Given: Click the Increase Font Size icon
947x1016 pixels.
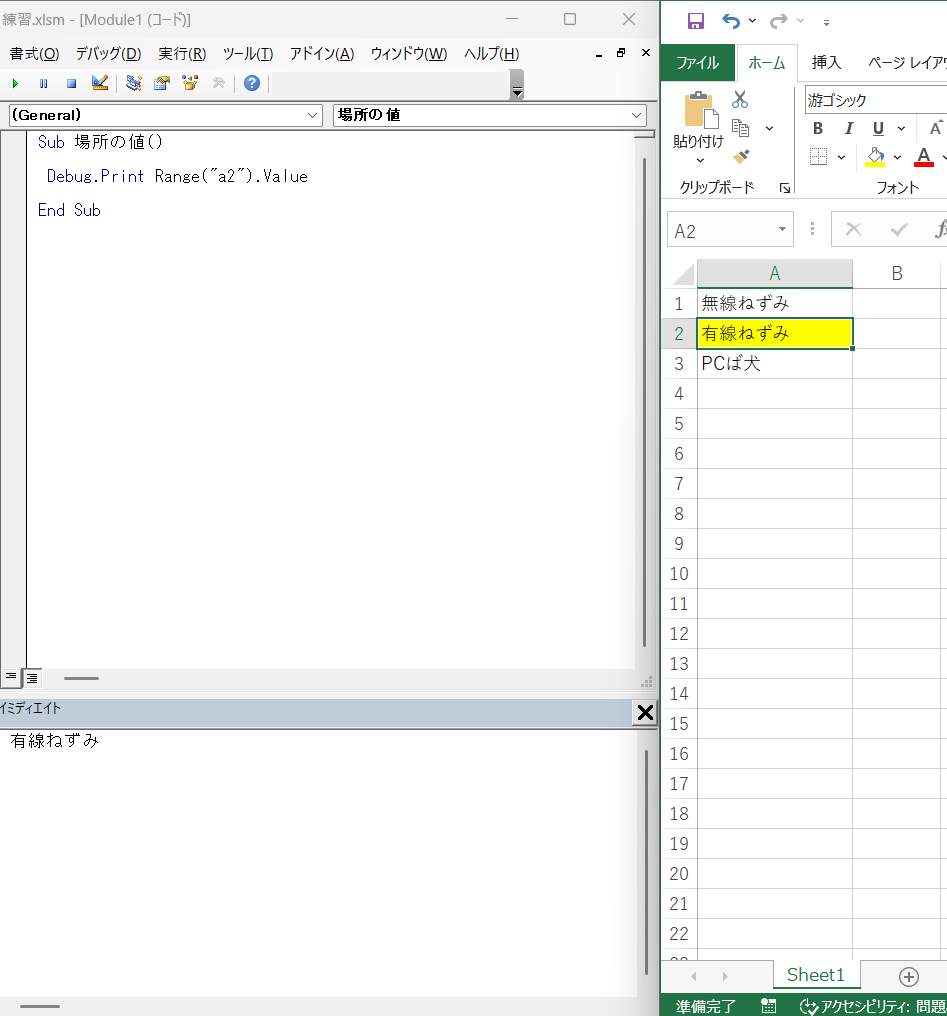Looking at the screenshot, I should (935, 128).
